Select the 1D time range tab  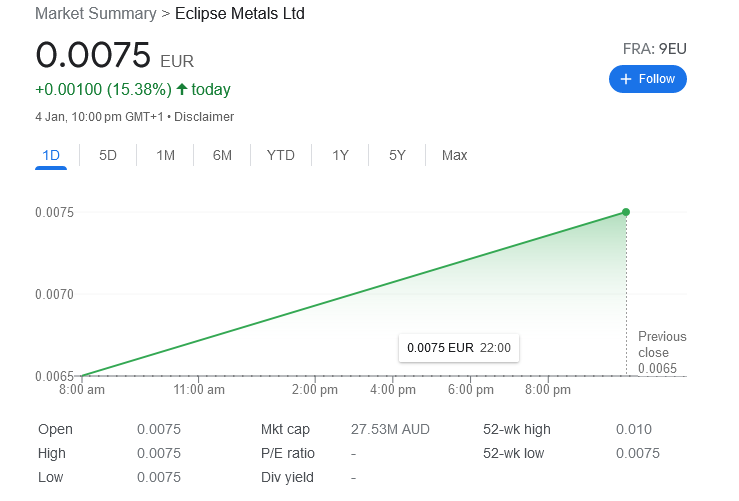point(51,156)
